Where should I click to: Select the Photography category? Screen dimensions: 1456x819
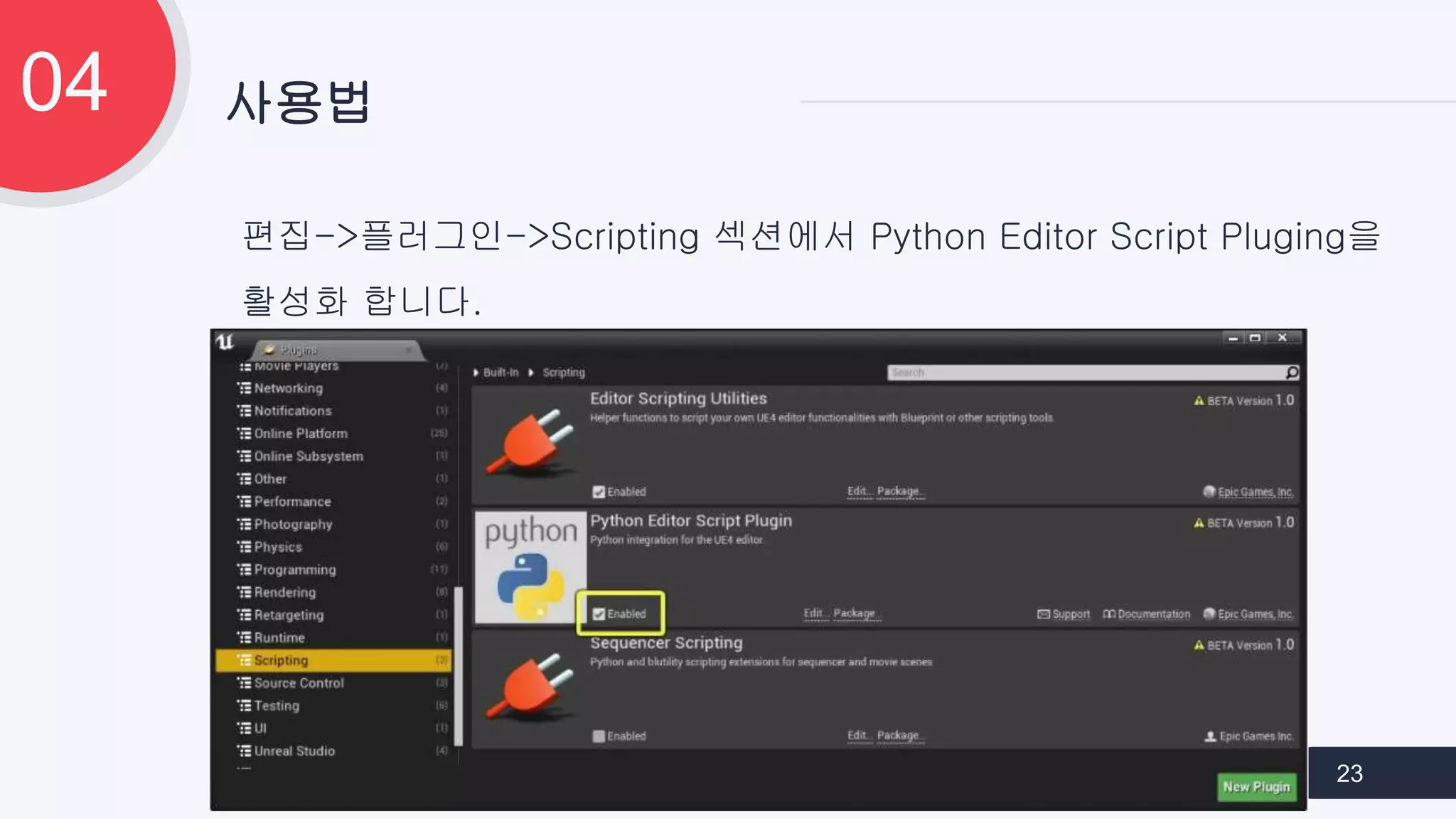click(x=293, y=525)
